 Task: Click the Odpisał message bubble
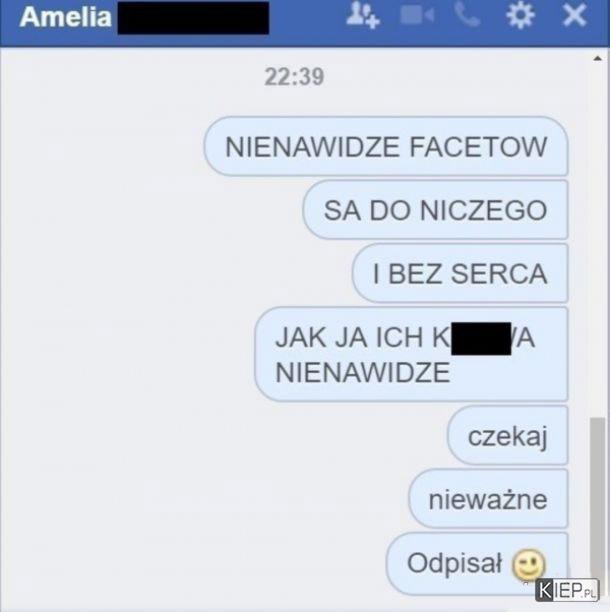tap(477, 564)
